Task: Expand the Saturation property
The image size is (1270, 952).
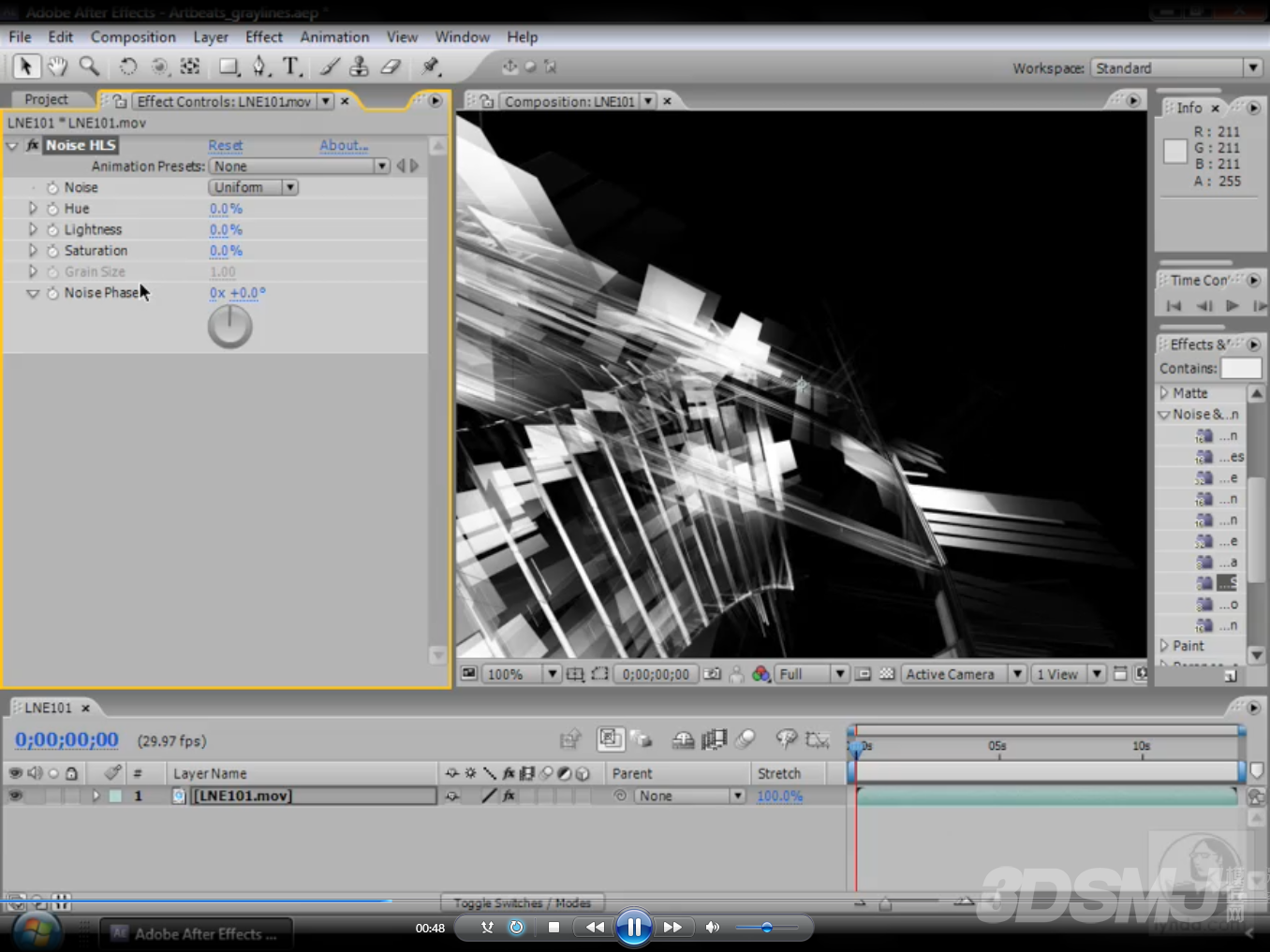Action: 33,251
